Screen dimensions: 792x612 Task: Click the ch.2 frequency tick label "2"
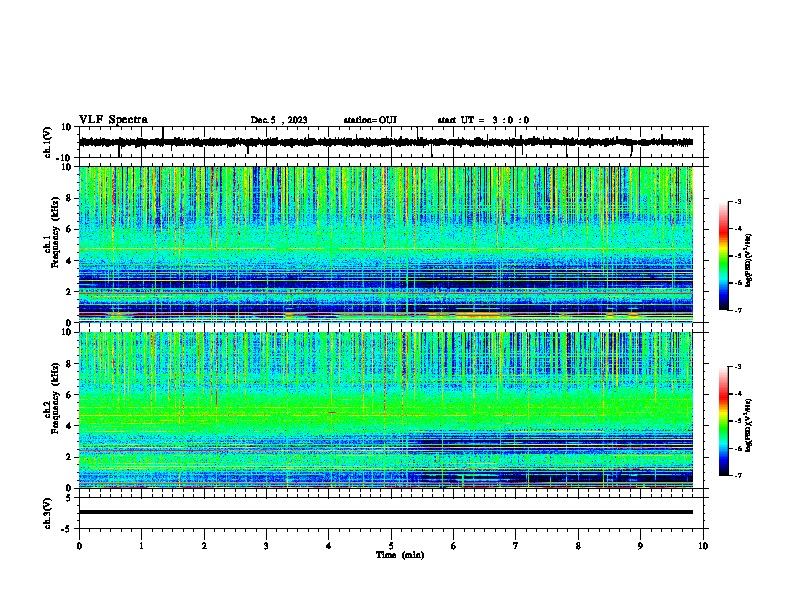[x=69, y=457]
